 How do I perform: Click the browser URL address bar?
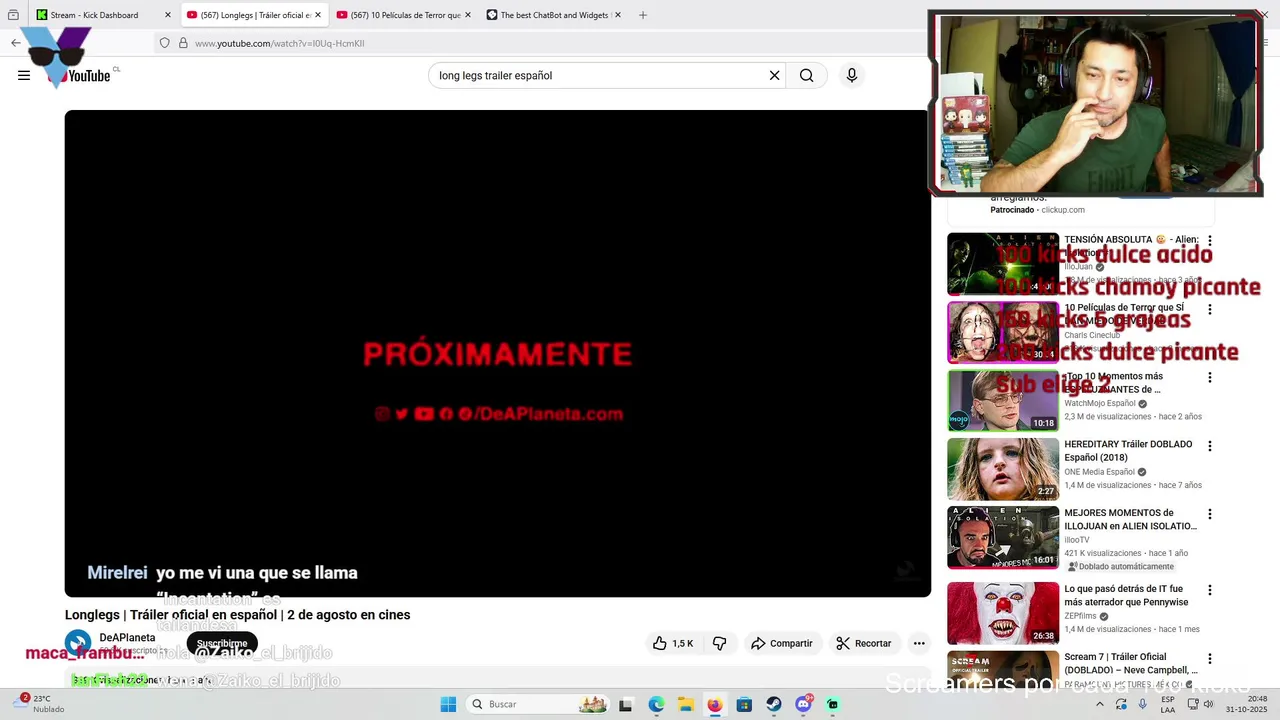pyautogui.click(x=540, y=43)
